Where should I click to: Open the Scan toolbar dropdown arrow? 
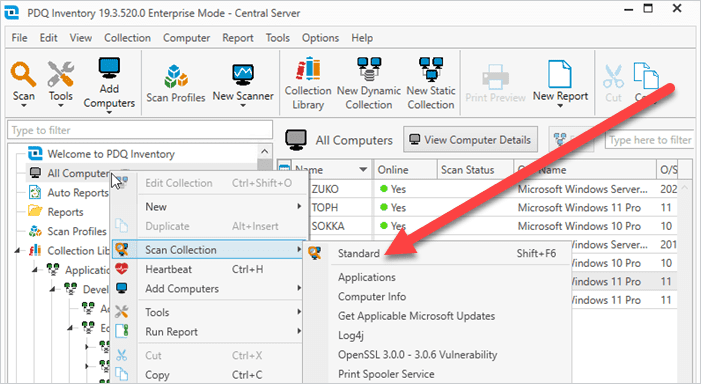pyautogui.click(x=23, y=105)
